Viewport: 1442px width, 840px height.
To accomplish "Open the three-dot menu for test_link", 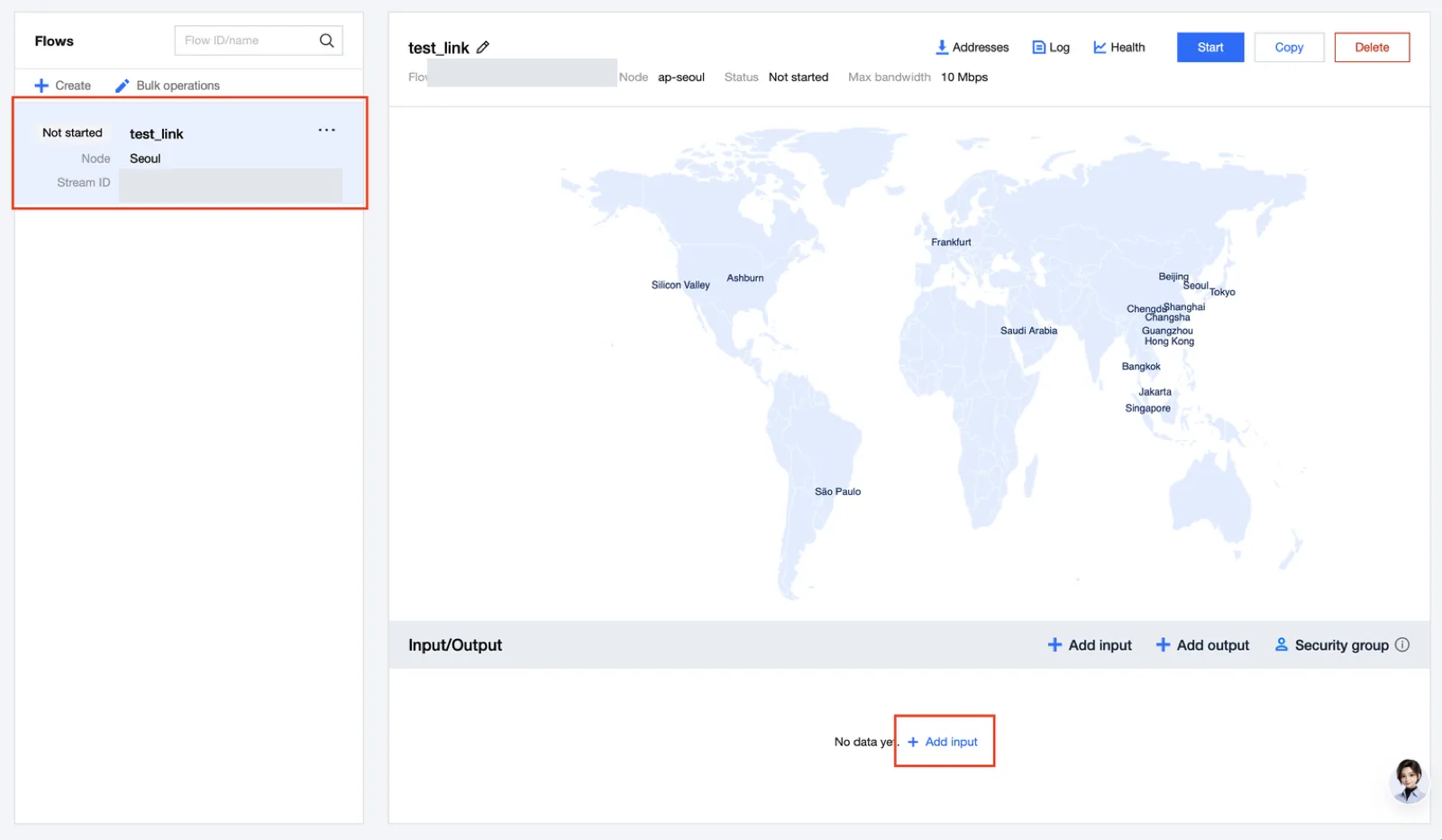I will tap(326, 131).
